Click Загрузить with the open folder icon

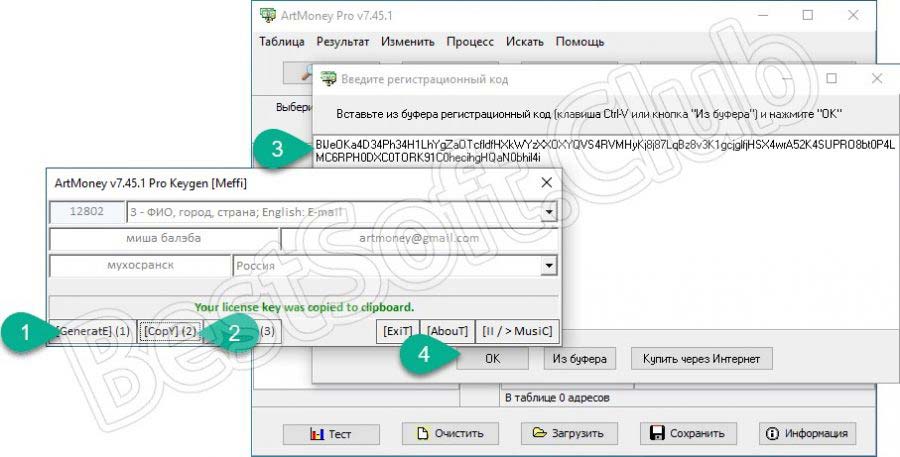pos(569,433)
